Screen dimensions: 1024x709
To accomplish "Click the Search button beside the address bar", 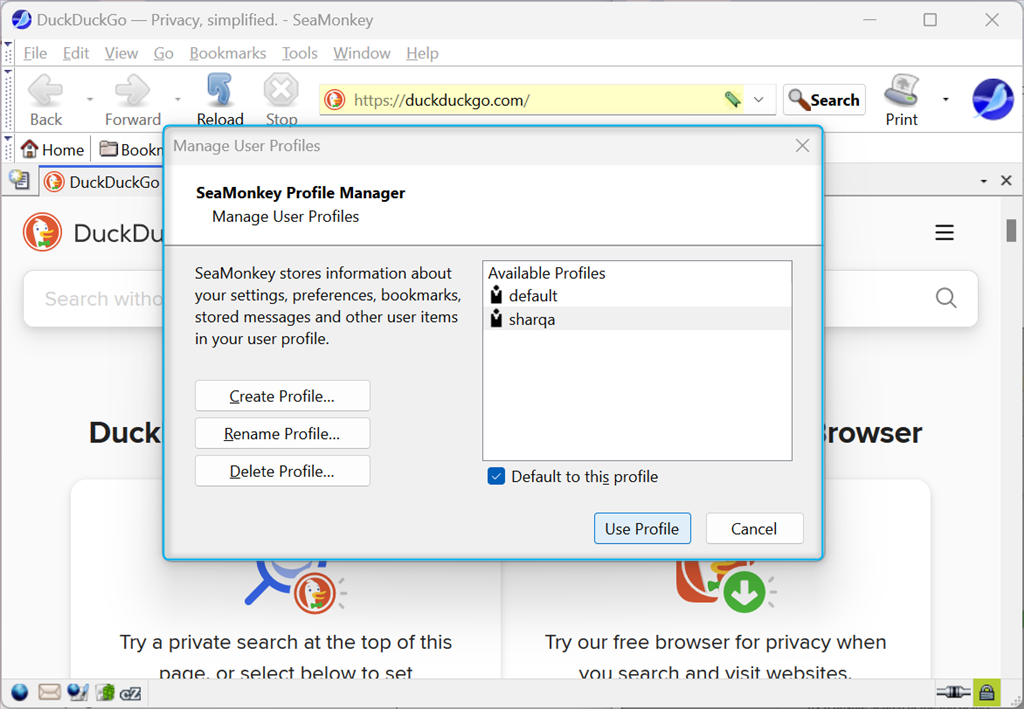I will pyautogui.click(x=824, y=100).
